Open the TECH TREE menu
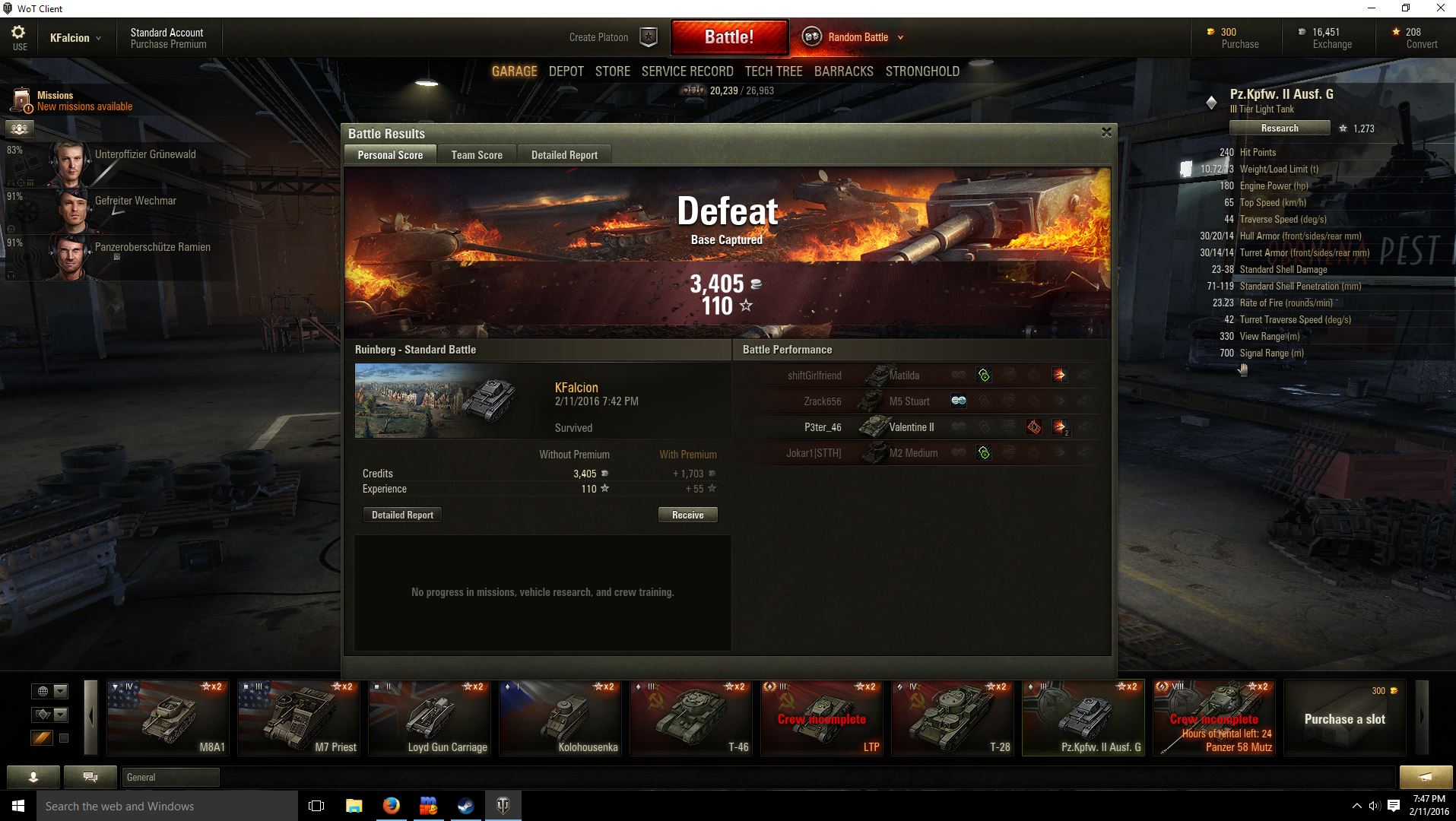Screen dimensions: 1456x821 pos(773,71)
